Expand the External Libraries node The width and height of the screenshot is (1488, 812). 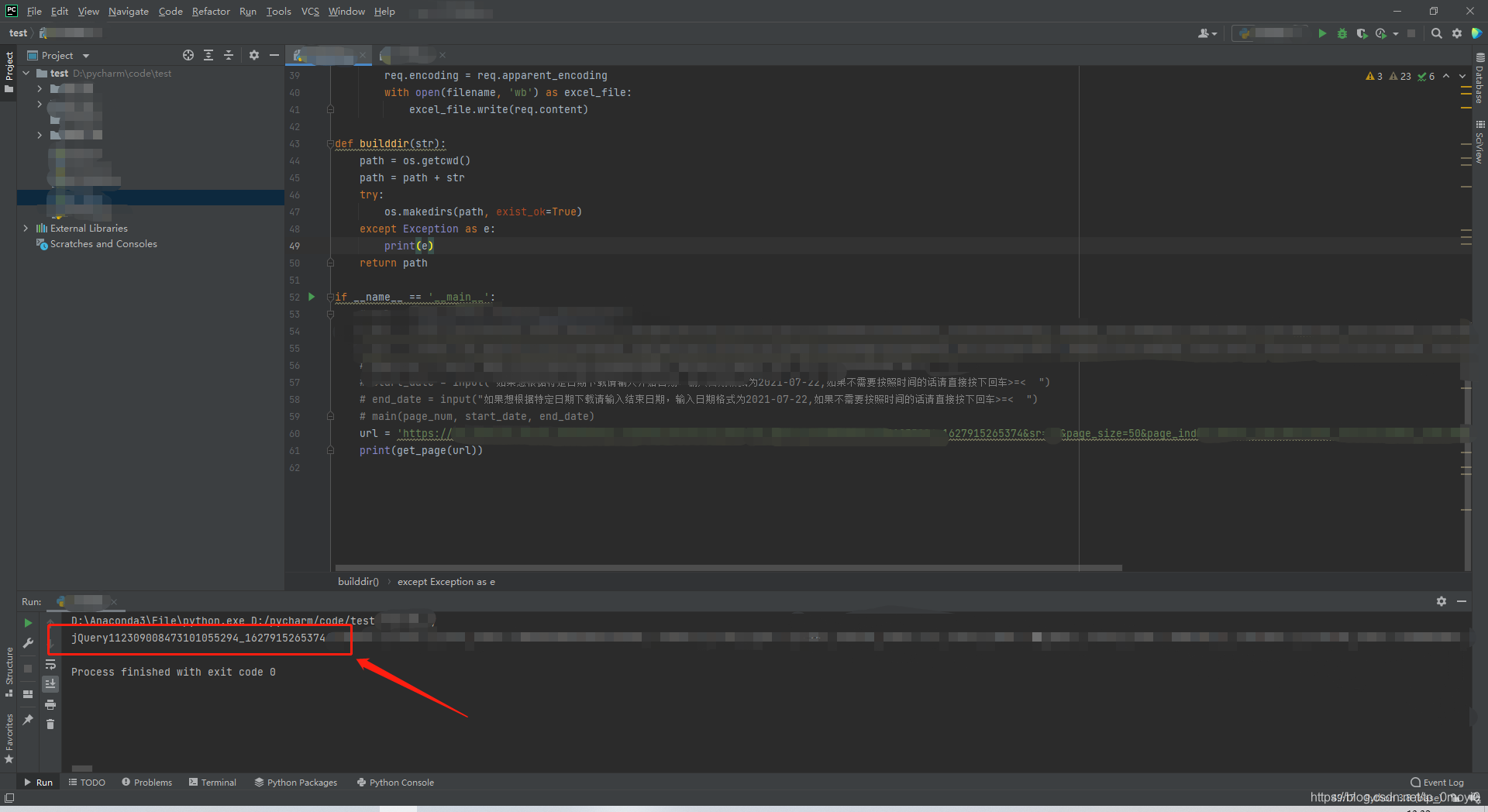tap(26, 228)
